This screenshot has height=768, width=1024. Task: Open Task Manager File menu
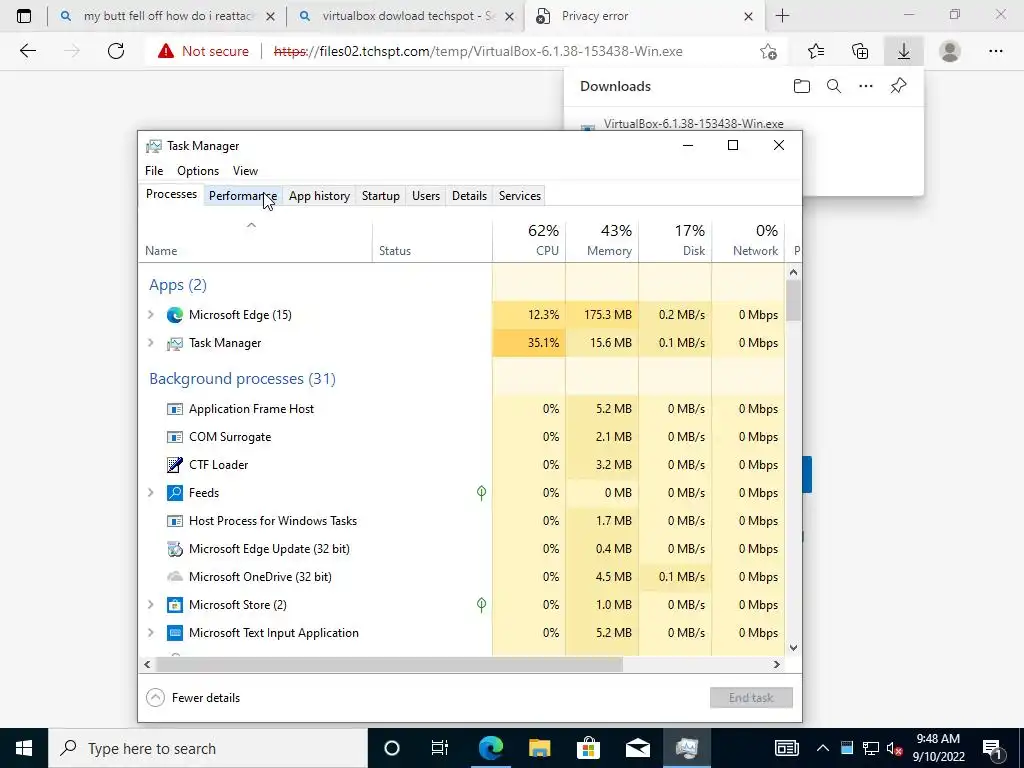154,170
